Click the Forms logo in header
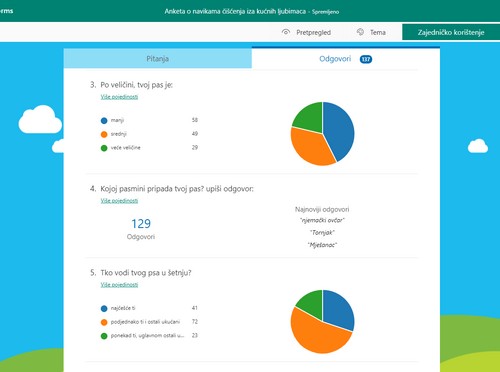Screen dimensions: 500x372 point(6,11)
